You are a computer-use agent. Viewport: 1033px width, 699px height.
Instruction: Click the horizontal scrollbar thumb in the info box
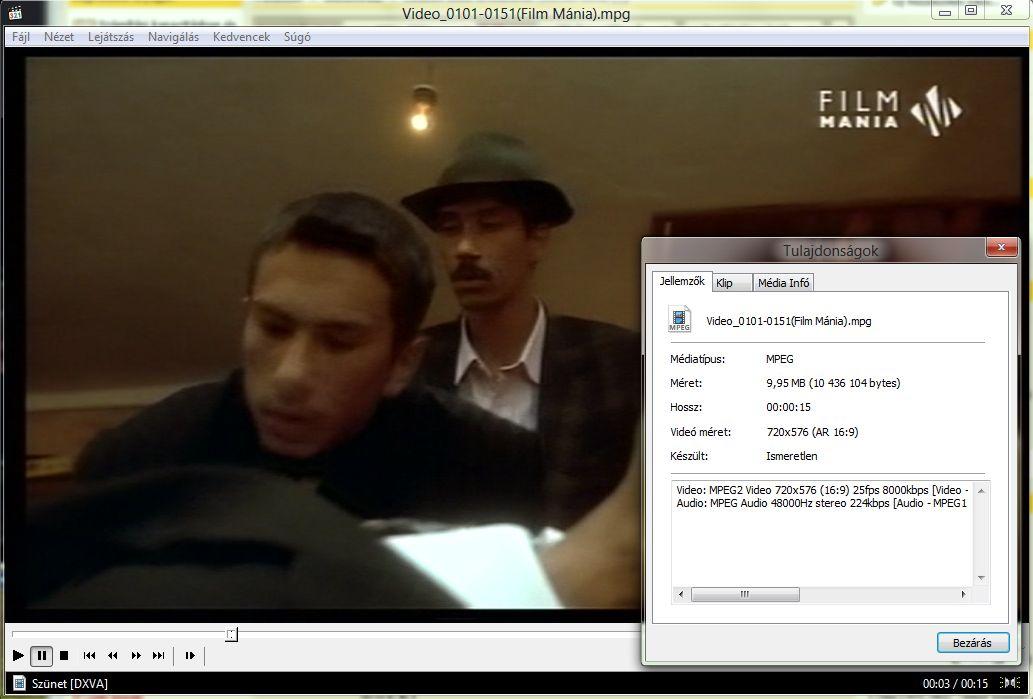pos(745,594)
